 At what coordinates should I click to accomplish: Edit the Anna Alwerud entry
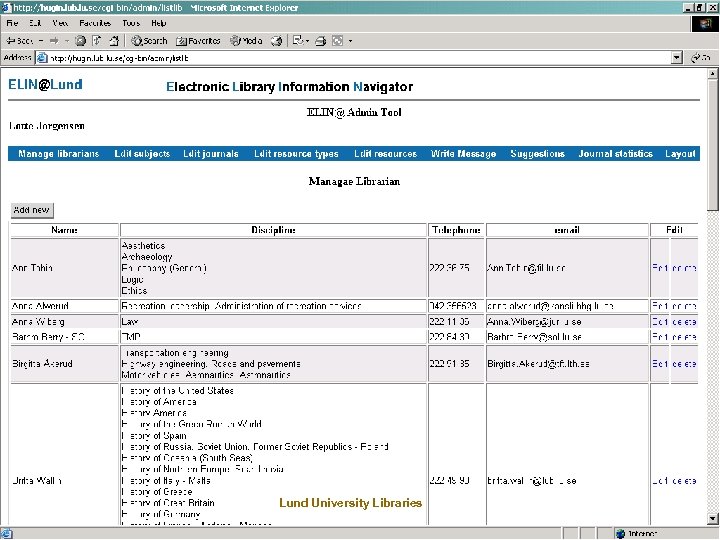coord(660,306)
